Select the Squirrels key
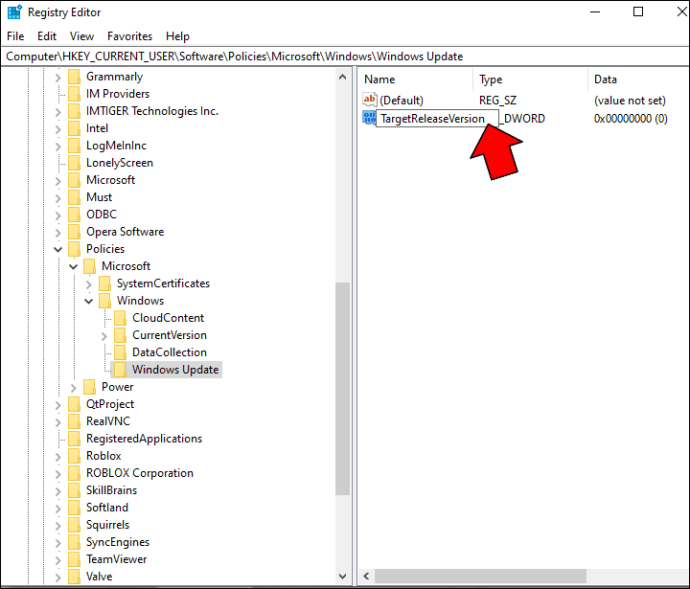The width and height of the screenshot is (690, 589). tap(108, 525)
